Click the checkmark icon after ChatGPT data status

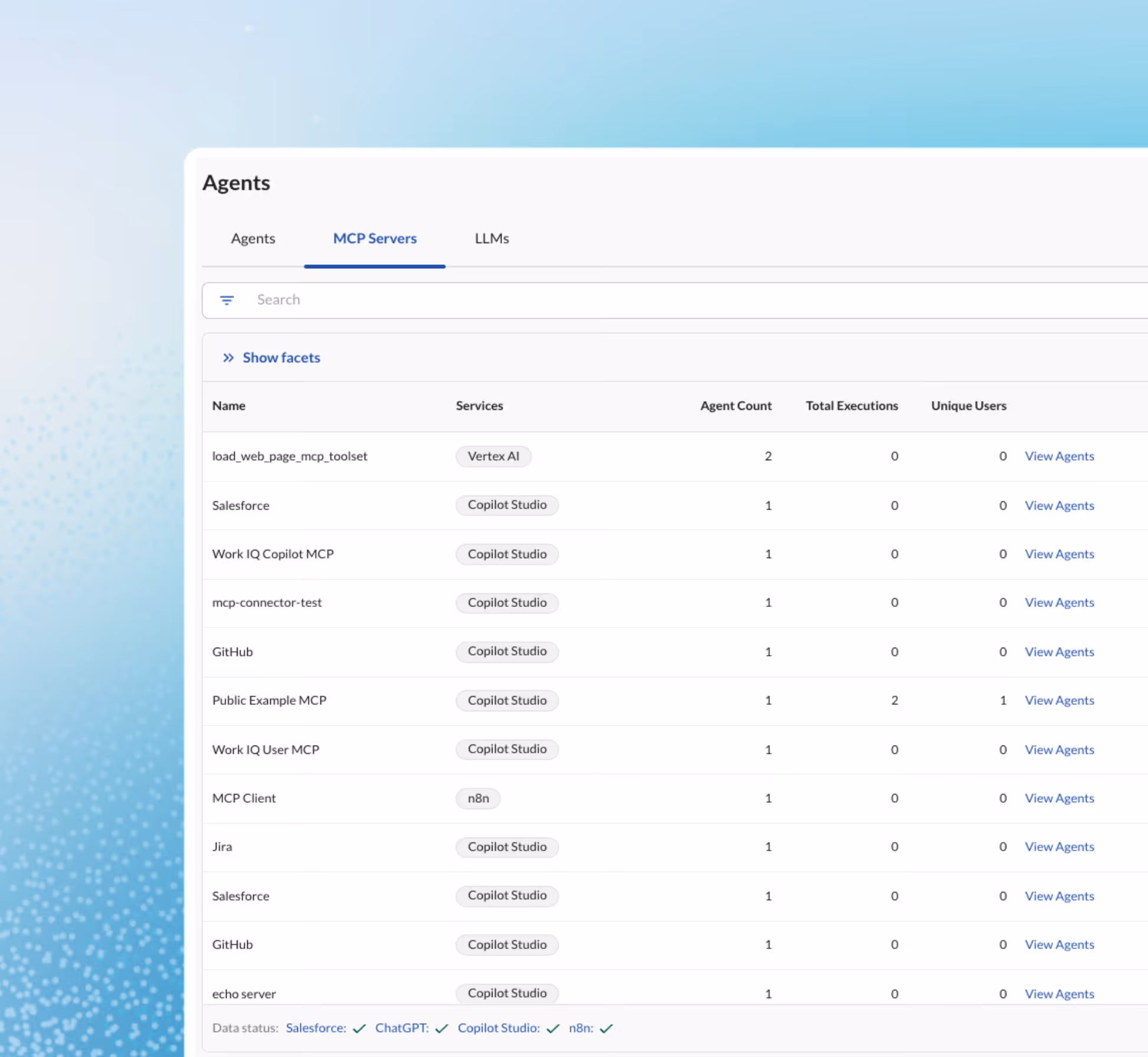tap(441, 1029)
